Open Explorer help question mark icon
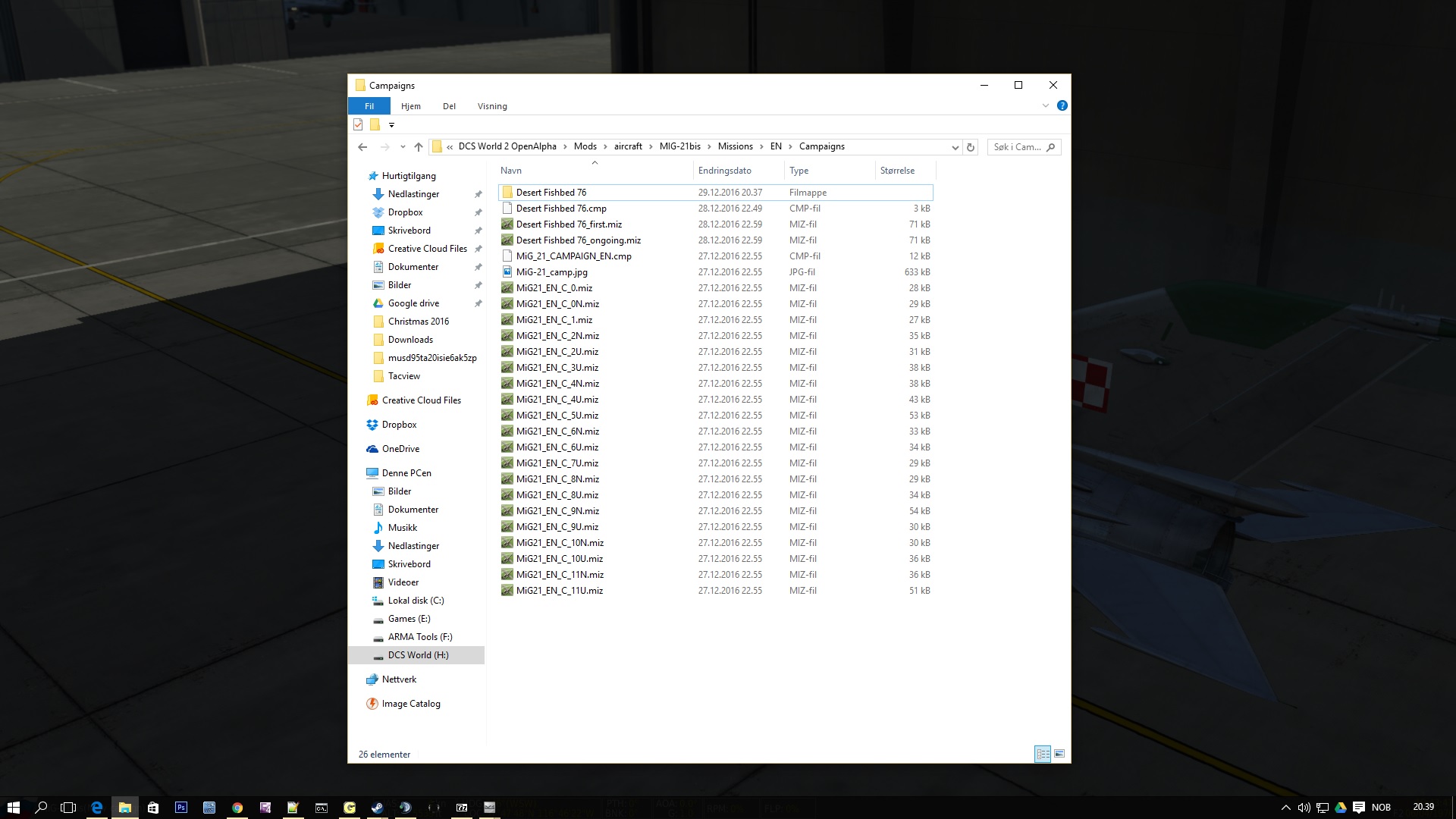Viewport: 1456px width, 819px height. (1062, 105)
